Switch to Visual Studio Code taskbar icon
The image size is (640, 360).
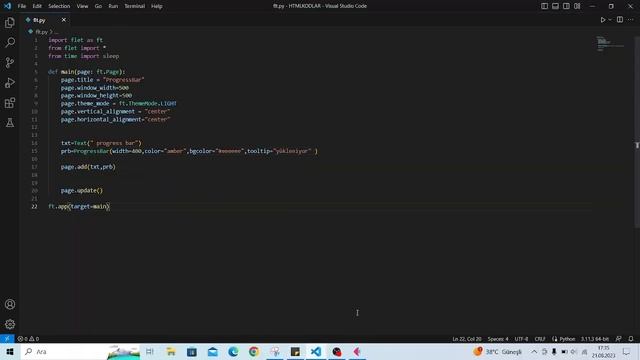(x=316, y=351)
